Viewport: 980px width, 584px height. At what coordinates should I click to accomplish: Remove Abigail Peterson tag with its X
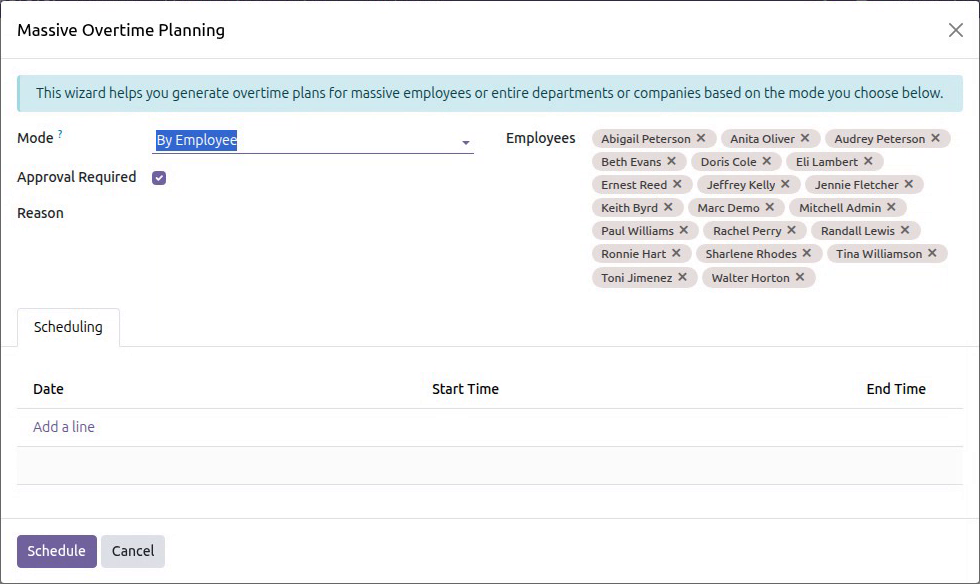coord(701,138)
